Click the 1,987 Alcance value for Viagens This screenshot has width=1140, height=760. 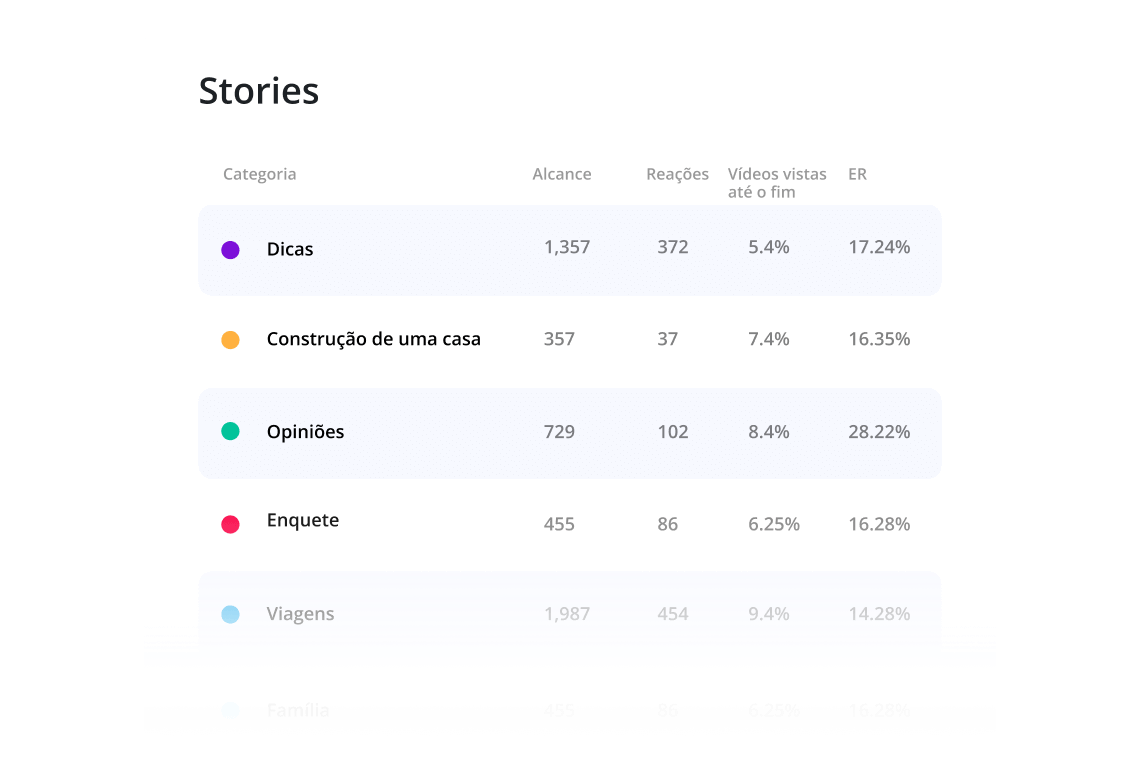pos(567,614)
